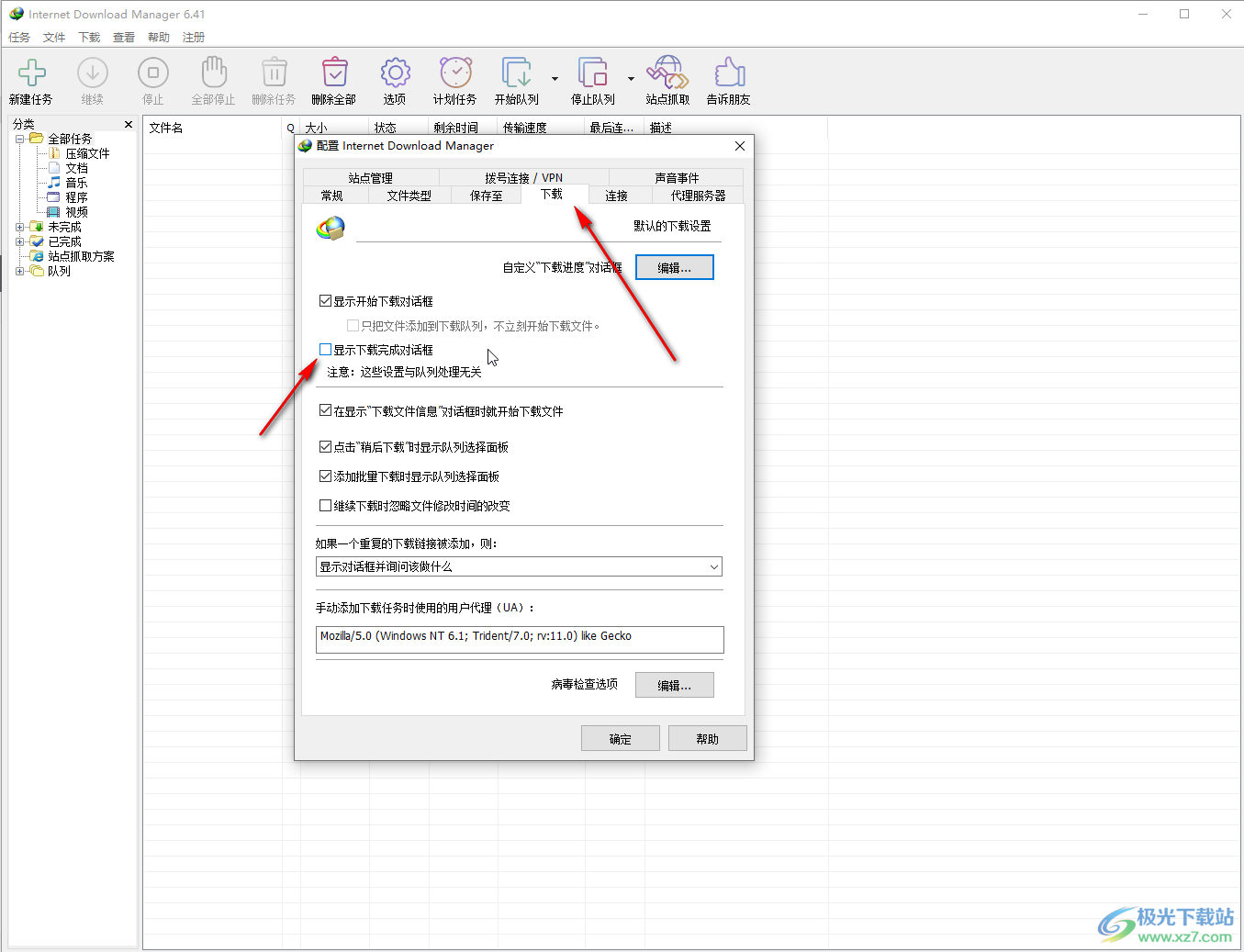Click the 开始队列 icon
The height and width of the screenshot is (952, 1244).
coord(517,73)
